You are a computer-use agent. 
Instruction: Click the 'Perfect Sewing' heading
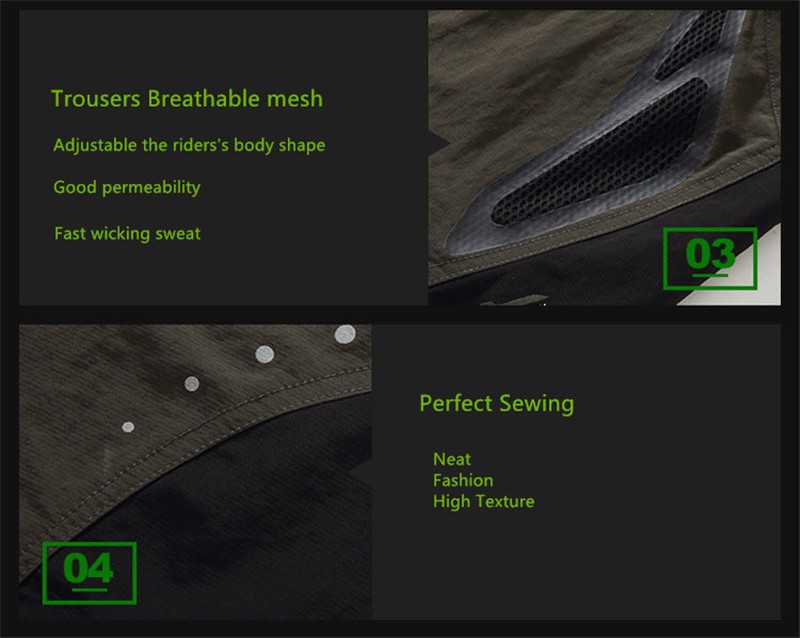click(x=496, y=404)
